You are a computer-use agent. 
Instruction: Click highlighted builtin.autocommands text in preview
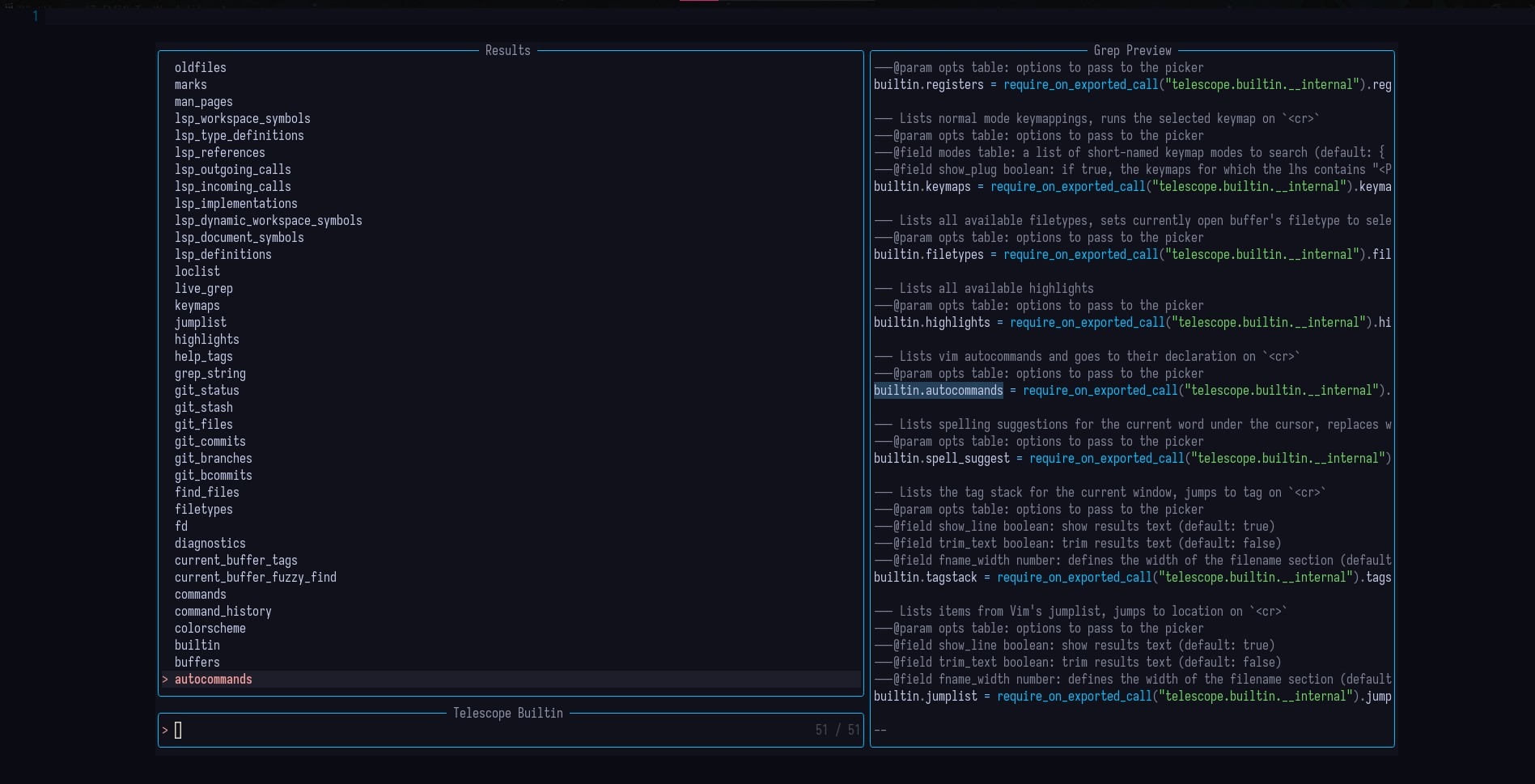pos(938,390)
